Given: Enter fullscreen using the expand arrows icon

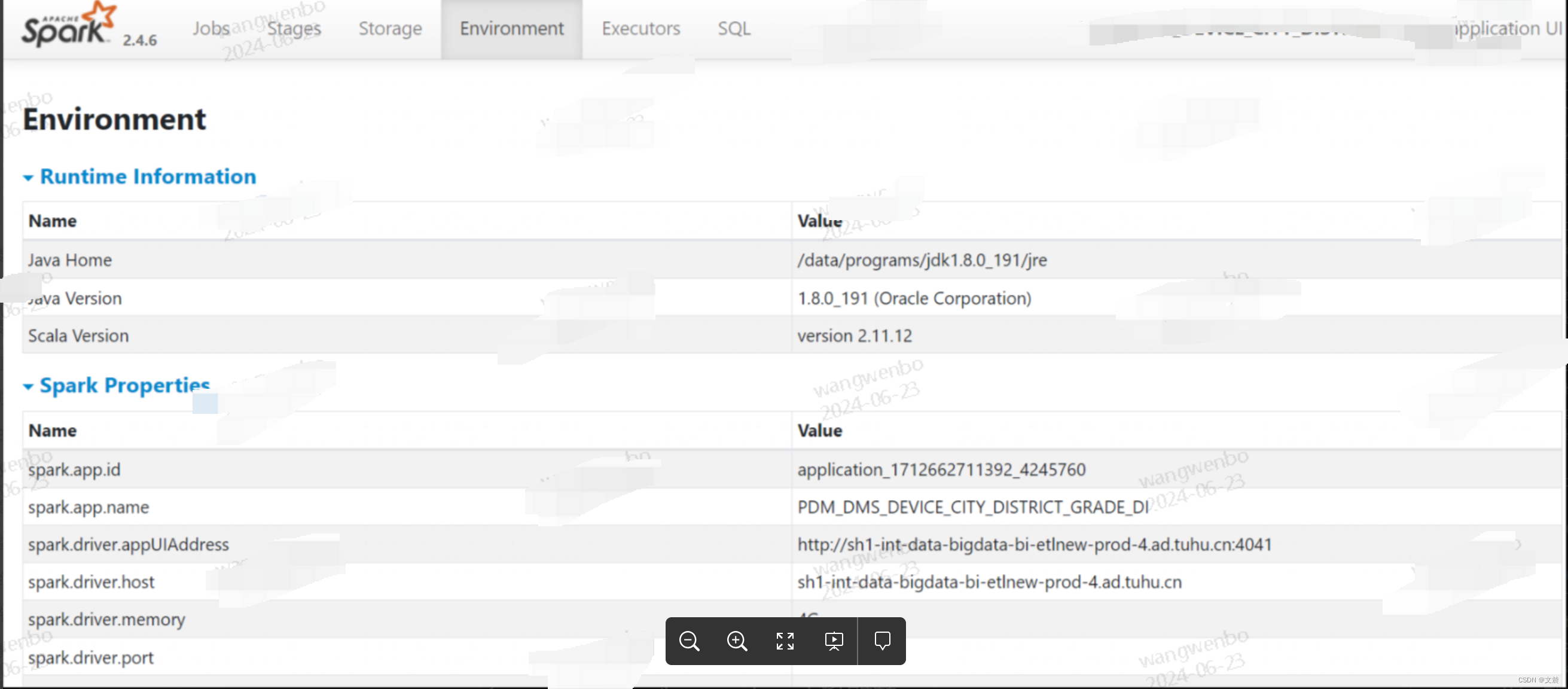Looking at the screenshot, I should [785, 641].
